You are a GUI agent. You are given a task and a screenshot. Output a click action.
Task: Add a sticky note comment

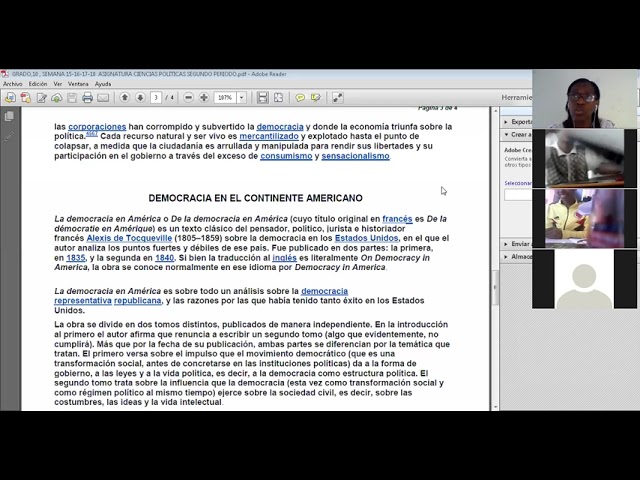pos(300,98)
